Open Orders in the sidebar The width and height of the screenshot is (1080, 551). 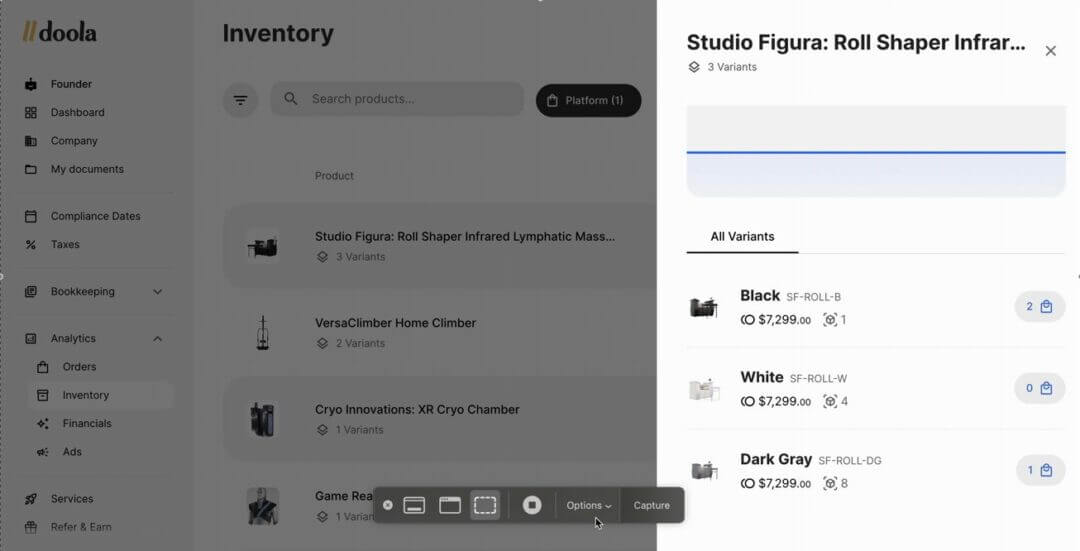(x=79, y=367)
